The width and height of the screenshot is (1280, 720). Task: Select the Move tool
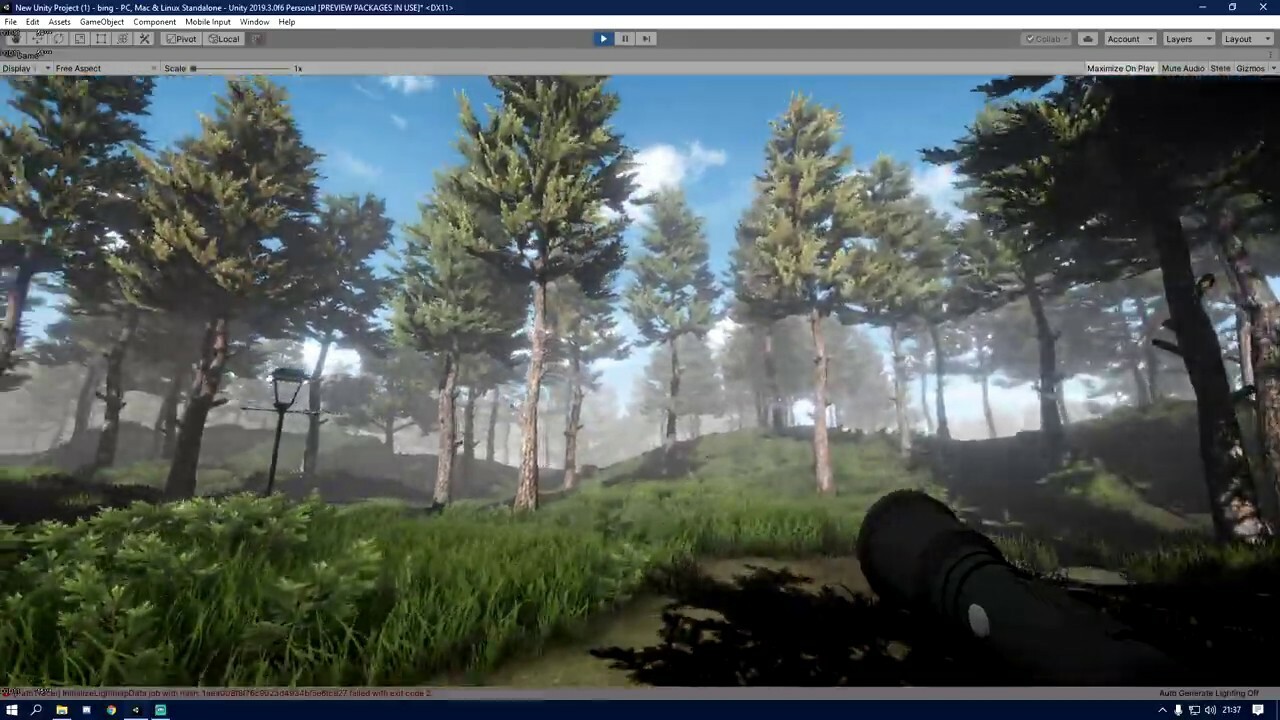37,39
